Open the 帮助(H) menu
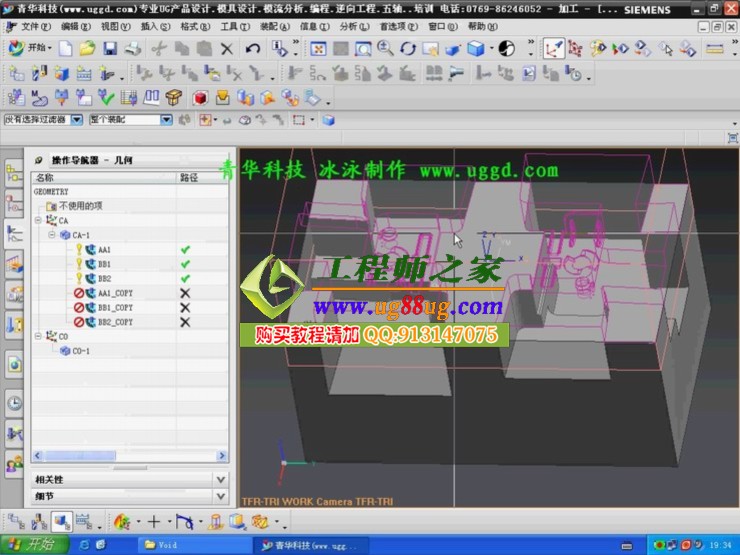The image size is (740, 555). pos(483,27)
